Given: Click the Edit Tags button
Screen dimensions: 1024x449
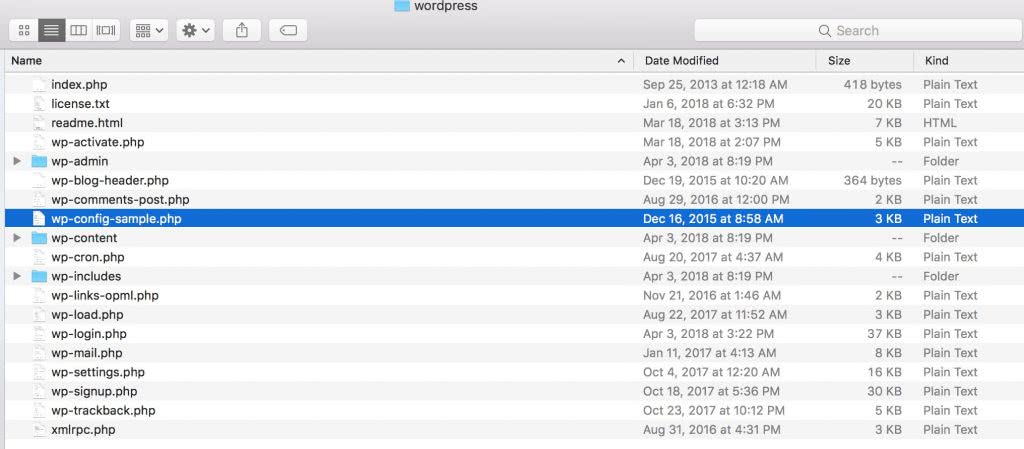Looking at the screenshot, I should (x=288, y=30).
